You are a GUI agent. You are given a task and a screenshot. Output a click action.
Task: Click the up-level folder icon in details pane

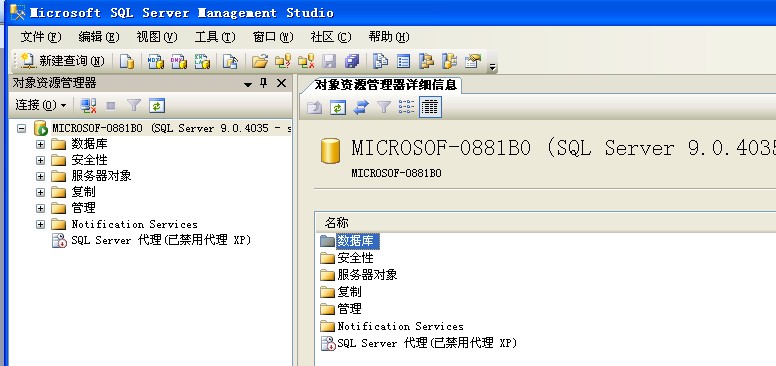pyautogui.click(x=315, y=107)
